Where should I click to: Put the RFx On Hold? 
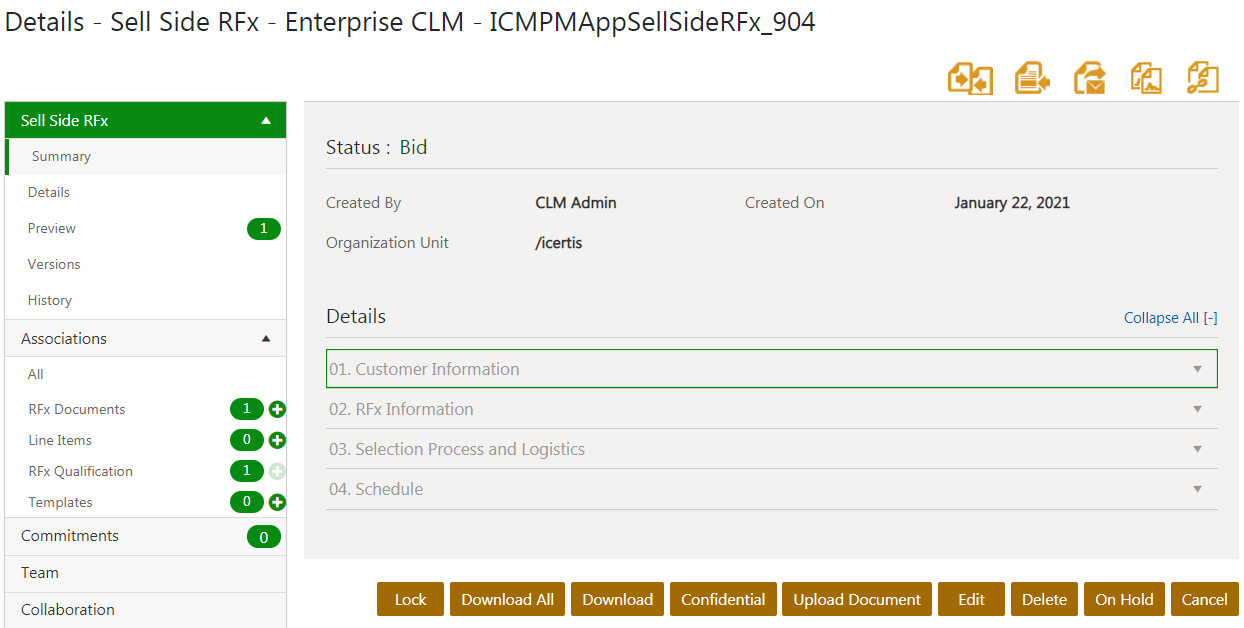pos(1124,599)
